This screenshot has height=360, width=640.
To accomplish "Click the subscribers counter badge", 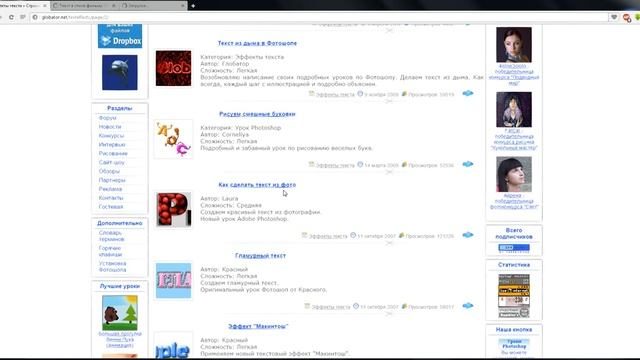I will click(x=514, y=248).
